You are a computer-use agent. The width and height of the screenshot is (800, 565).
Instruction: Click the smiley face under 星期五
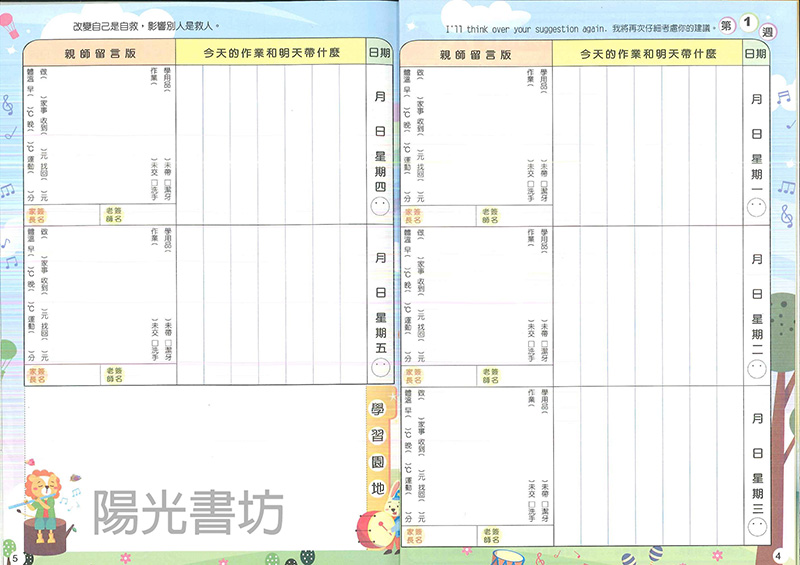379,368
